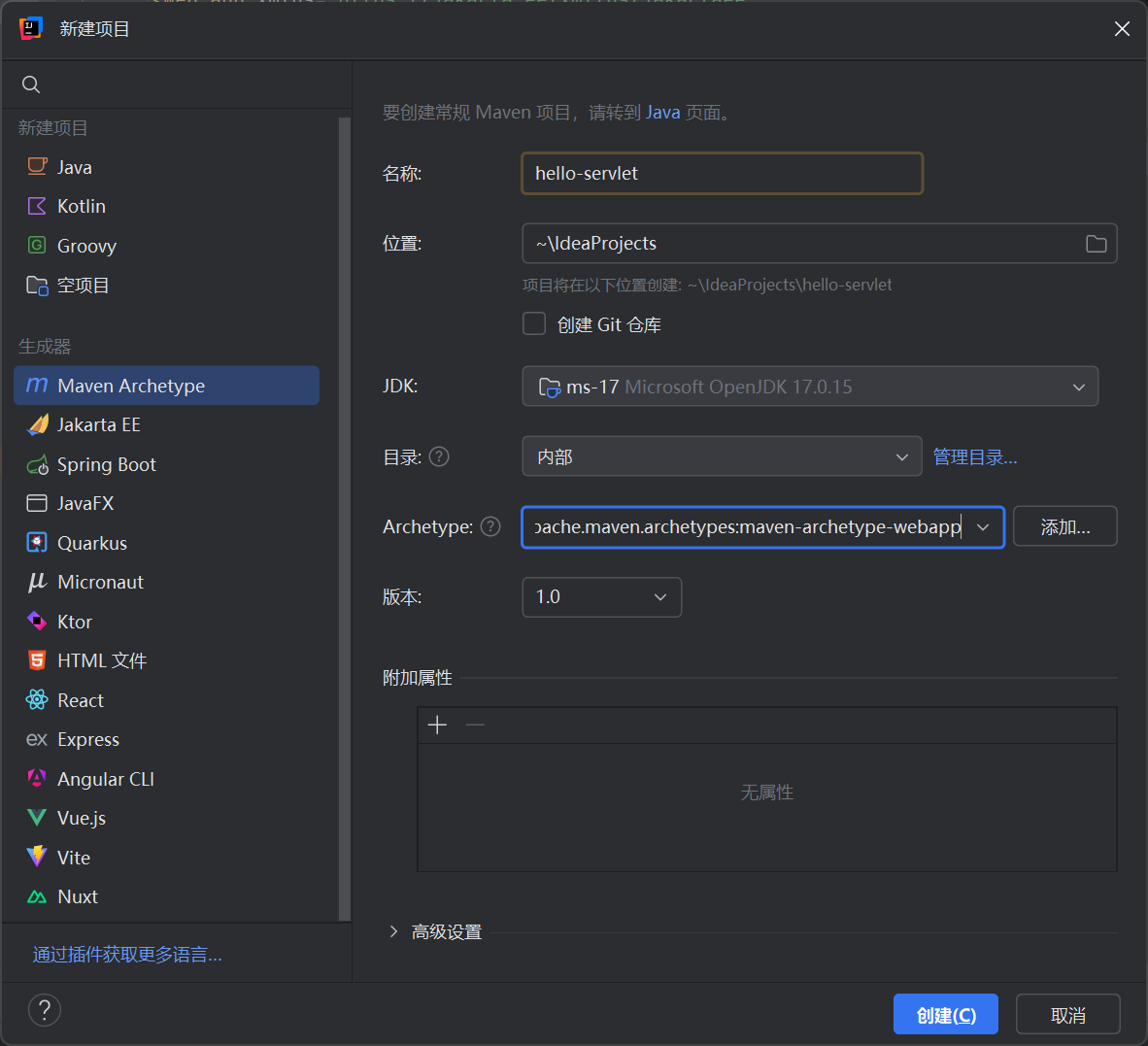This screenshot has height=1046, width=1148.
Task: Expand the Archetype dropdown arrow
Action: (983, 527)
